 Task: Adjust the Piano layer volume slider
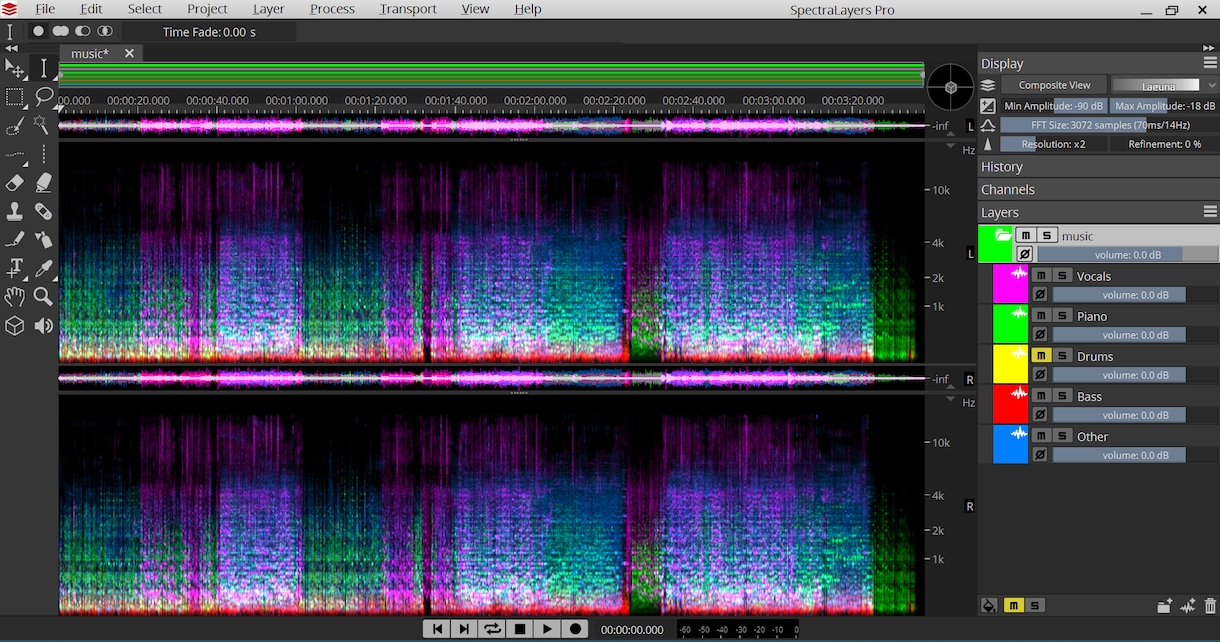point(1118,335)
